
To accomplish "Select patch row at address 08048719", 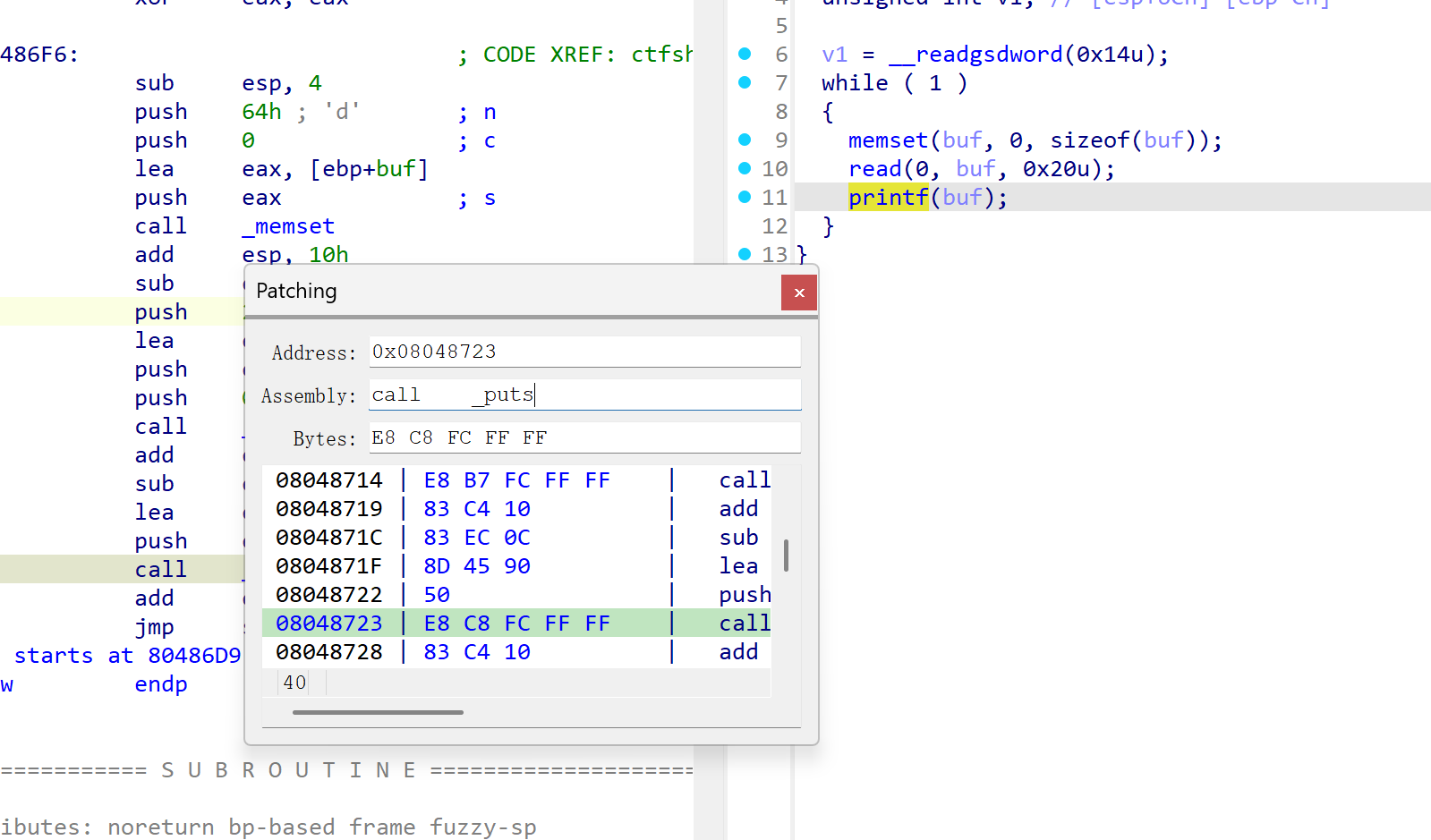I will 515,509.
